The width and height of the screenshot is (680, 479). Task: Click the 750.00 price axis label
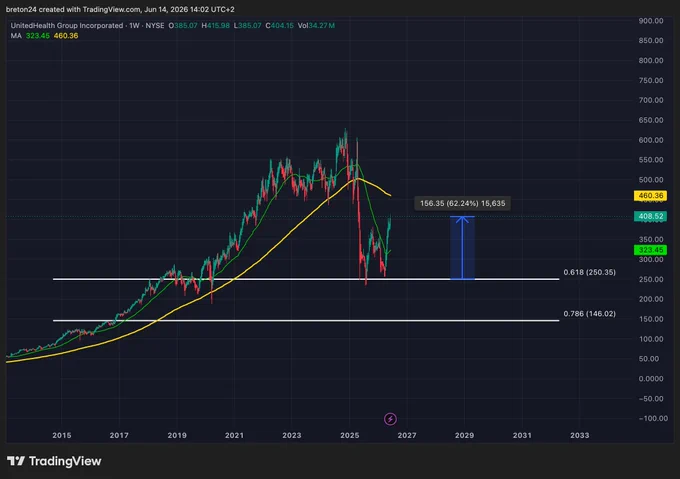pos(651,80)
